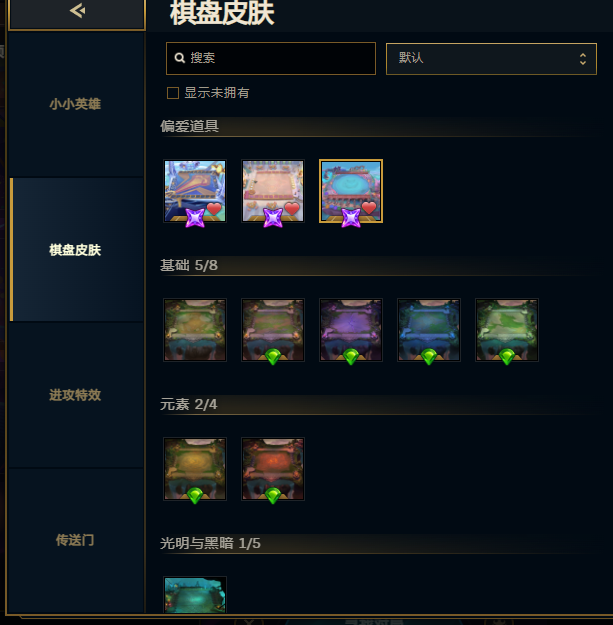Click the back arrow icon
This screenshot has width=613, height=625.
(x=77, y=11)
